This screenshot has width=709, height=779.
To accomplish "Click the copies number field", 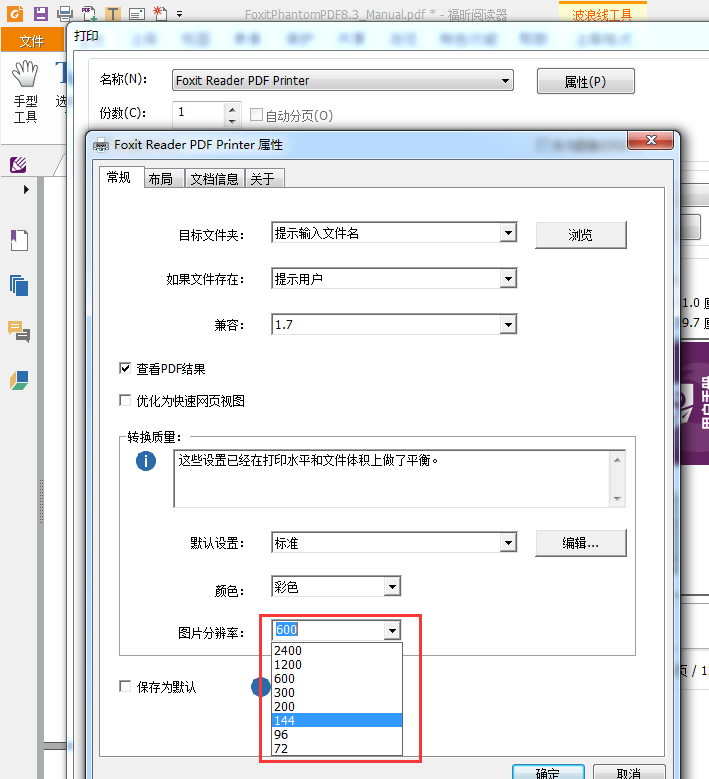I will 199,113.
